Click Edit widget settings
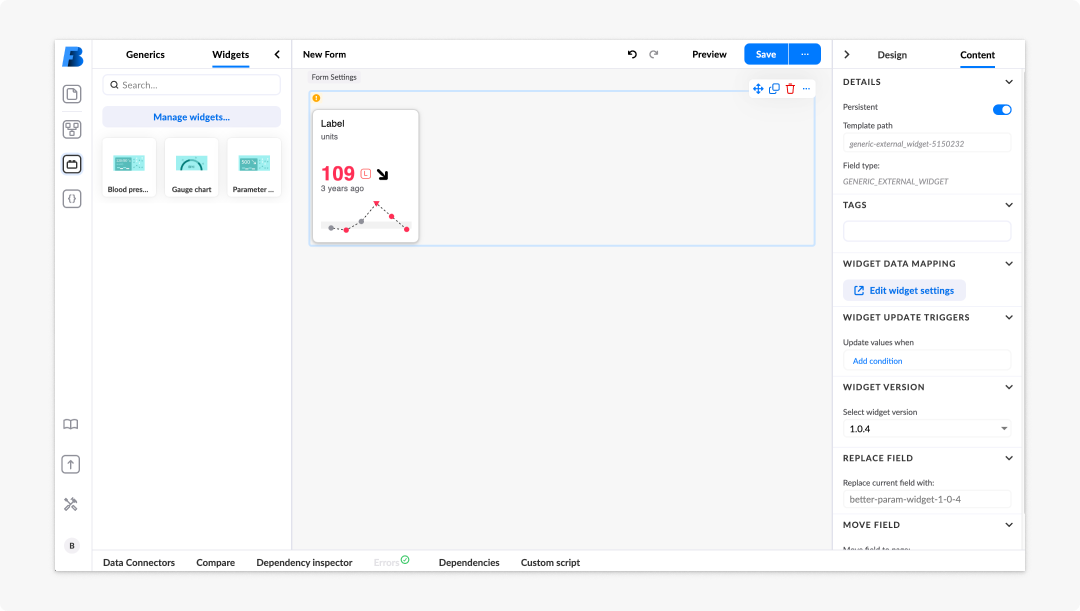This screenshot has width=1080, height=611. [x=904, y=291]
